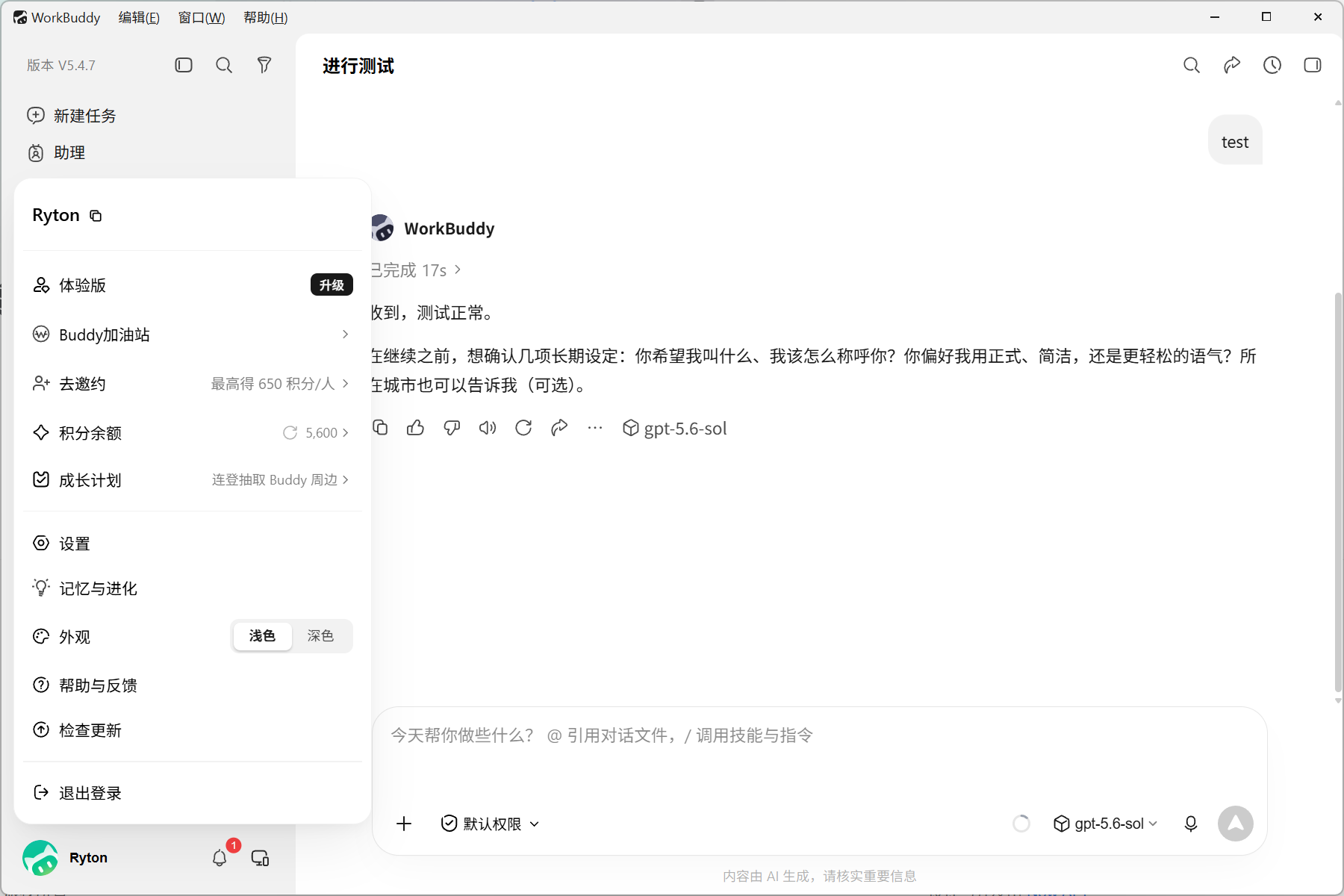Image resolution: width=1344 pixels, height=896 pixels.
Task: Click the WorkBuddy avatar in chat
Action: click(x=382, y=228)
